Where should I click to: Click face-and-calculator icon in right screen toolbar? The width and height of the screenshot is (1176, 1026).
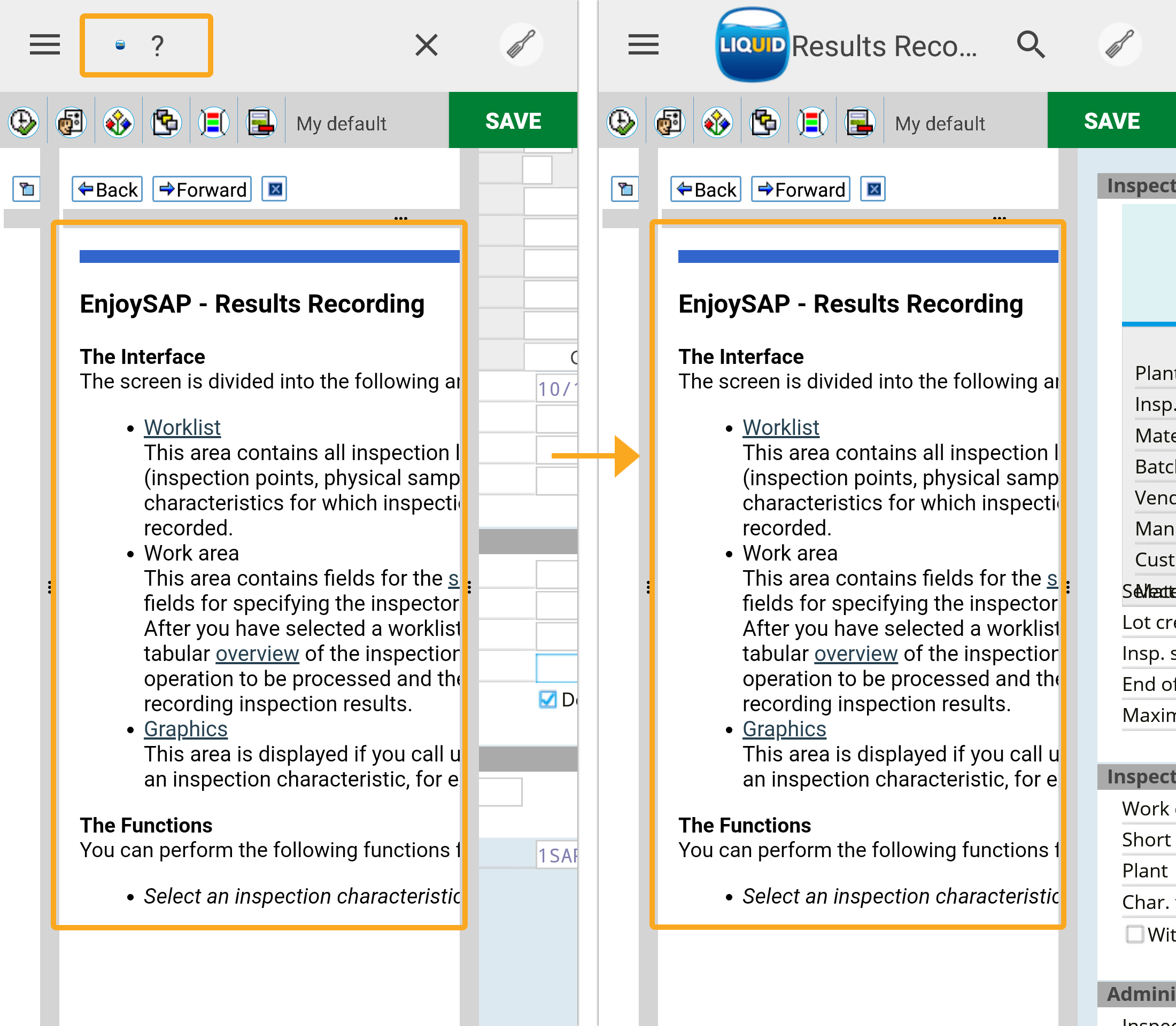click(670, 122)
